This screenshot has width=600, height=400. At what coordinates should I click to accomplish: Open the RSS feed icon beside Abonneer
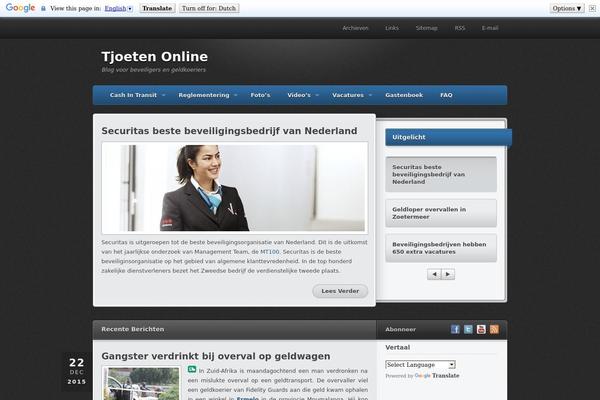(494, 329)
